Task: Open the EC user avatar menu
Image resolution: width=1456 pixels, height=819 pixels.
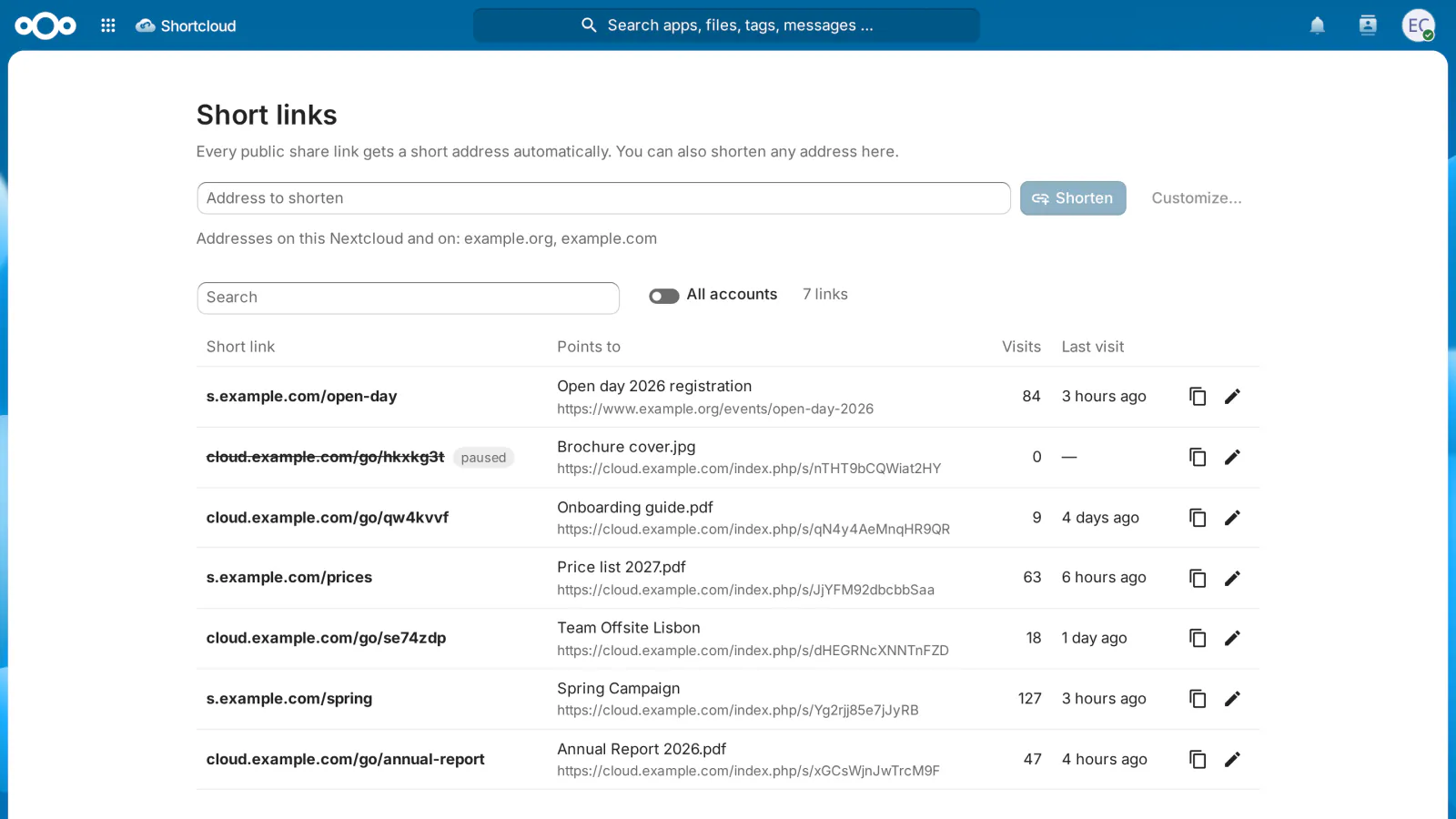Action: tap(1418, 25)
